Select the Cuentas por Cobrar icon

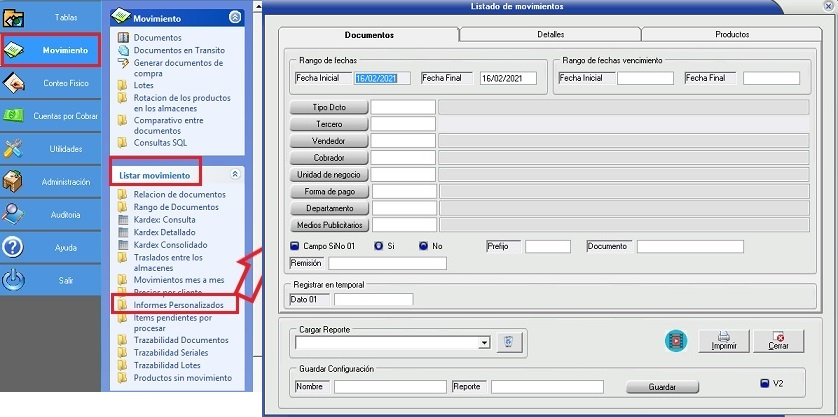coord(14,117)
